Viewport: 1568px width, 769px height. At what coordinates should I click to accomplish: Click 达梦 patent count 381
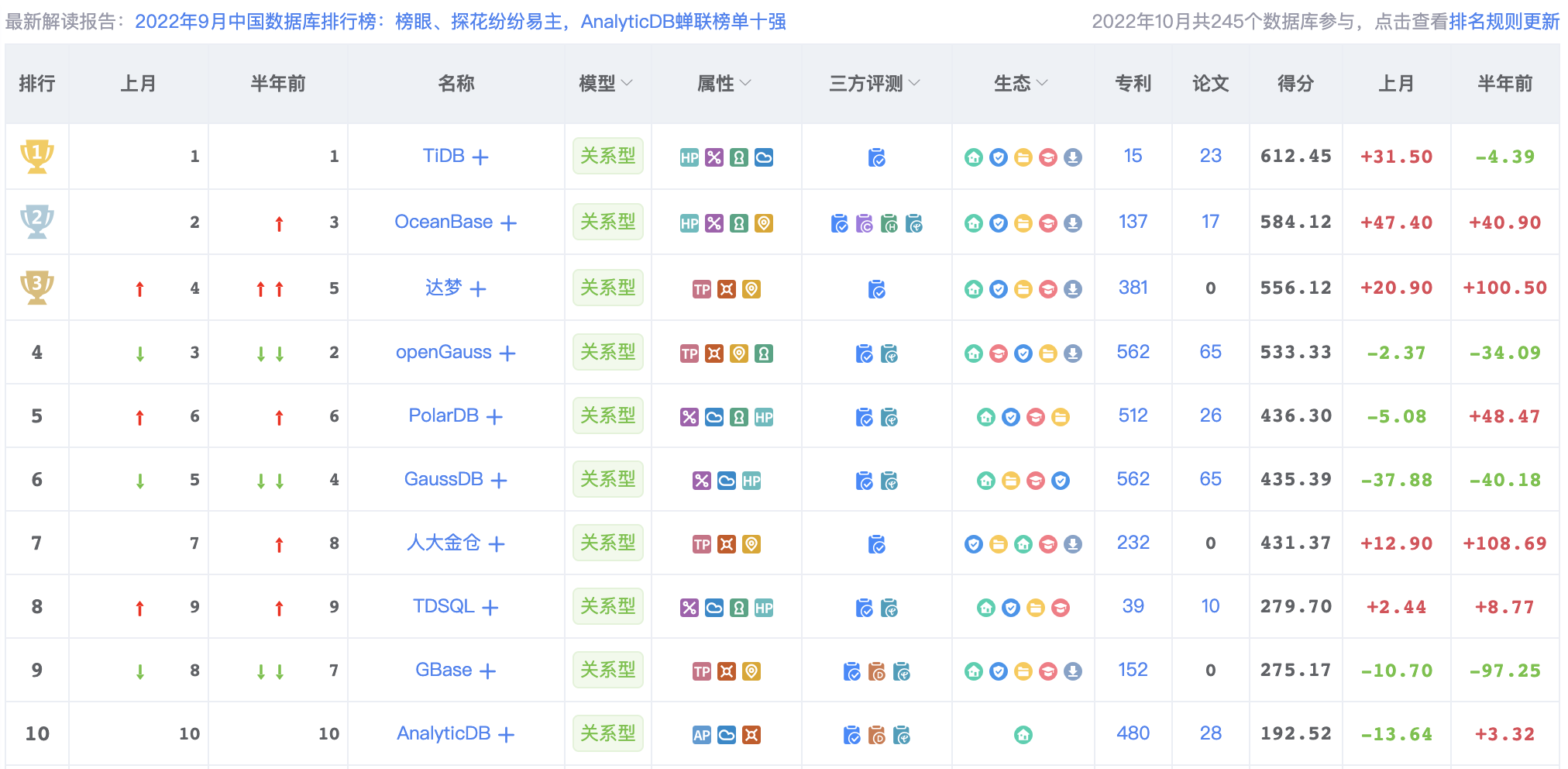(x=1133, y=288)
